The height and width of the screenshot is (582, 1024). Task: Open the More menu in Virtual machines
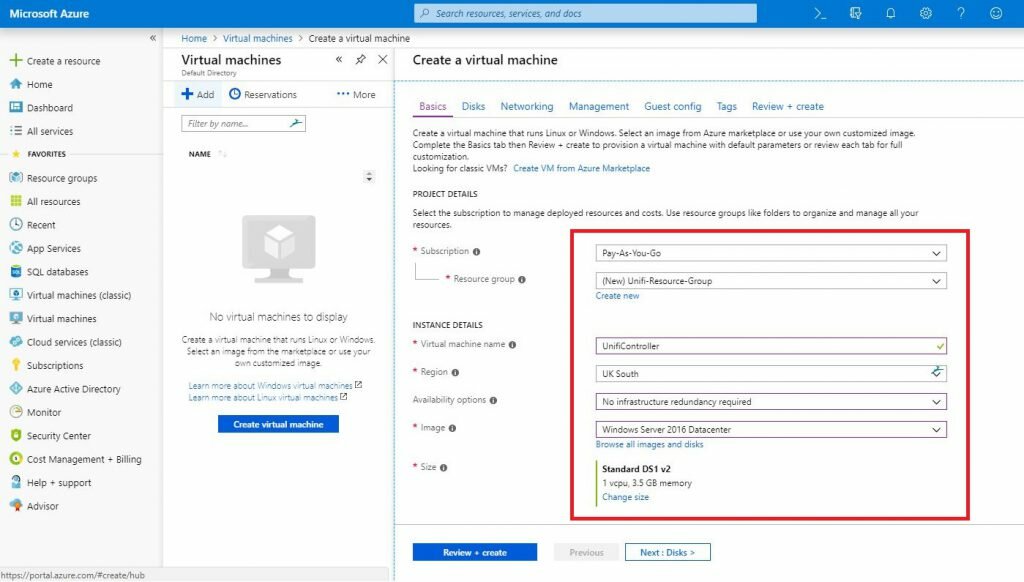pos(356,94)
